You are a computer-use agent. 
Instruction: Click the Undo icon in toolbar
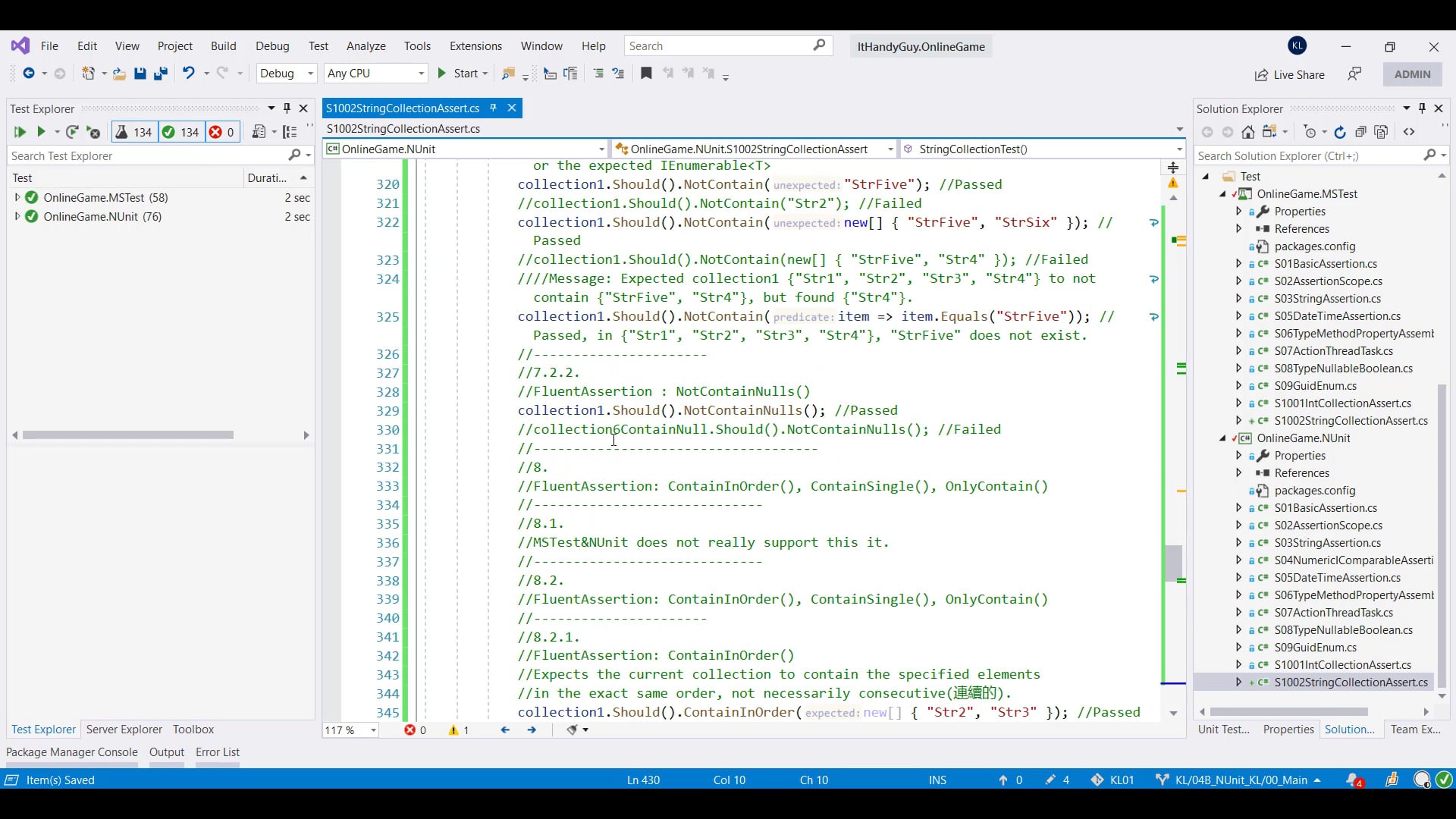tap(188, 74)
